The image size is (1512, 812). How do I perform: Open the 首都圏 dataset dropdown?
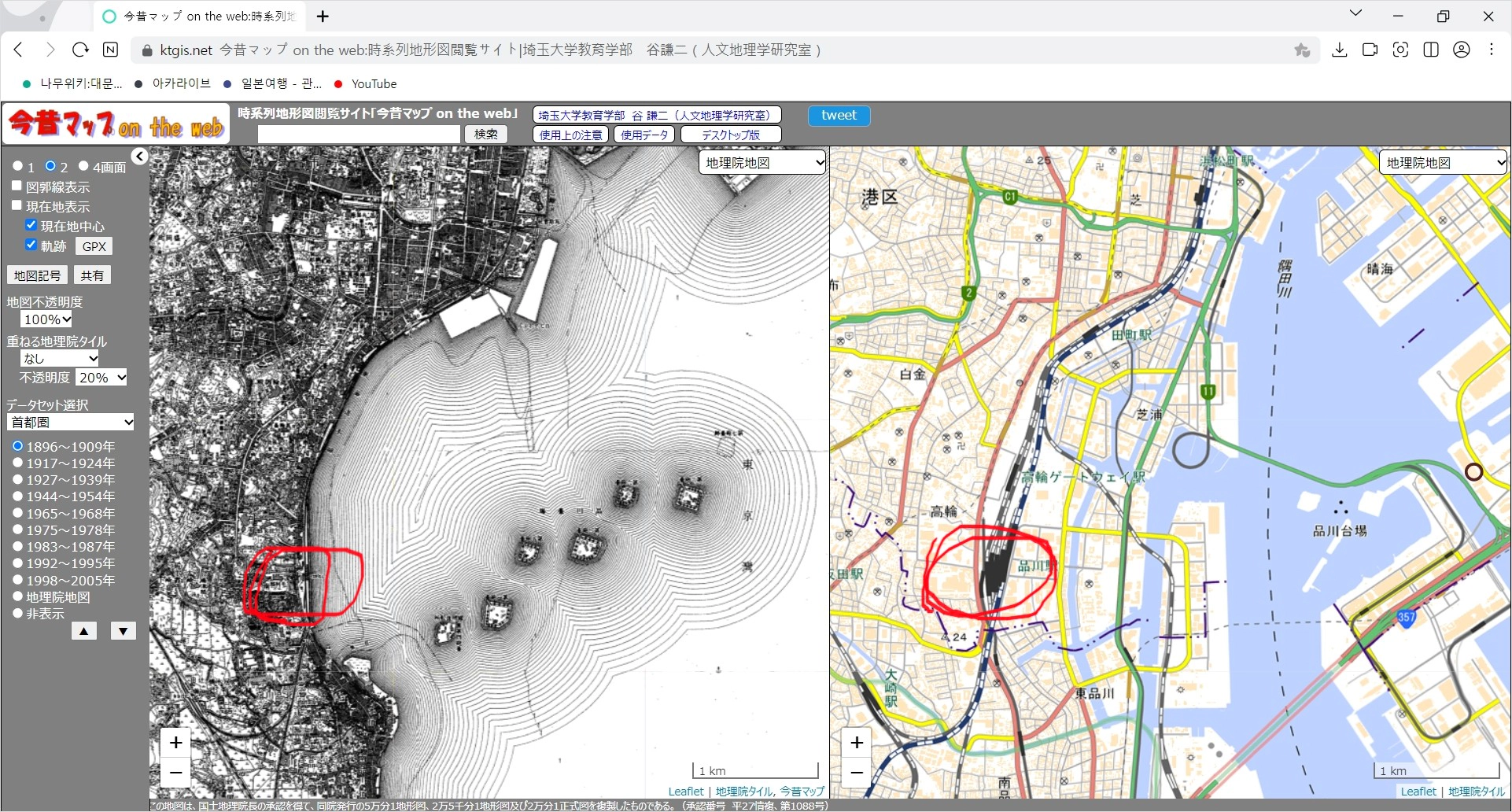71,422
